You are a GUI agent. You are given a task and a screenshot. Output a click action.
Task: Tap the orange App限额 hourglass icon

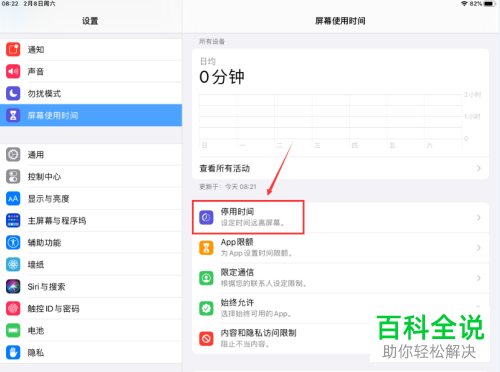click(206, 248)
